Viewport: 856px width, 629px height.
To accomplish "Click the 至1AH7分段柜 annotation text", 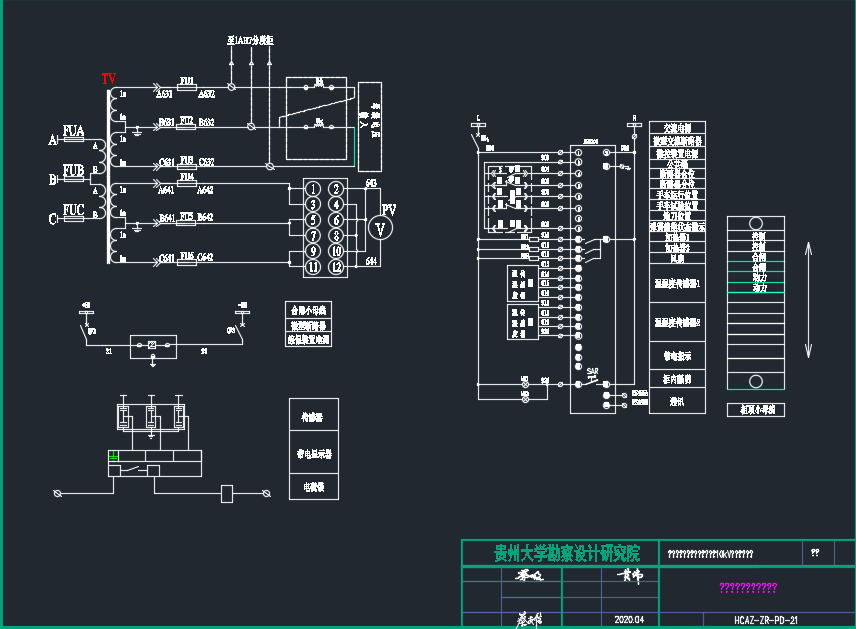I will [250, 40].
